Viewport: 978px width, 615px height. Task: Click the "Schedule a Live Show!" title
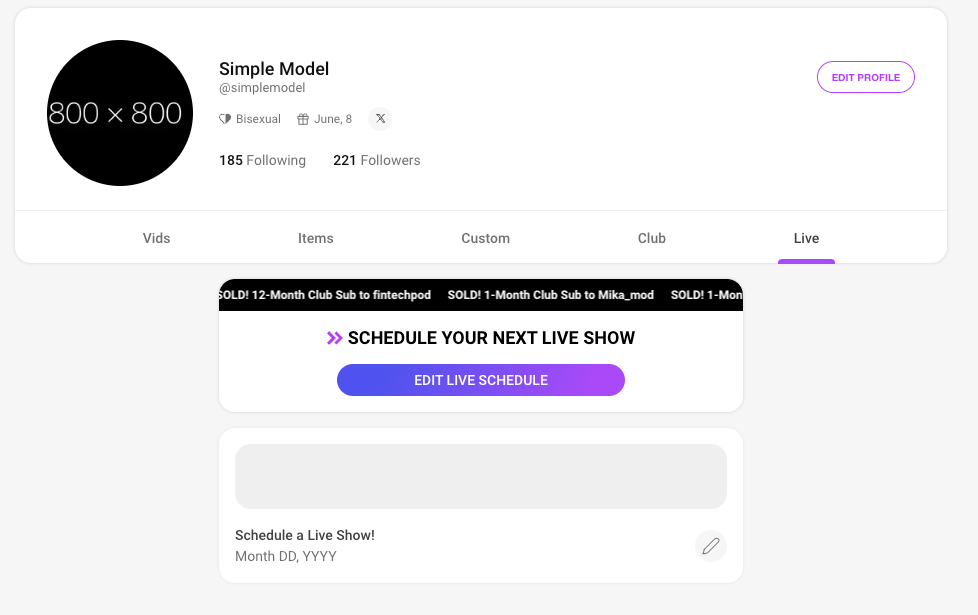[x=305, y=535]
